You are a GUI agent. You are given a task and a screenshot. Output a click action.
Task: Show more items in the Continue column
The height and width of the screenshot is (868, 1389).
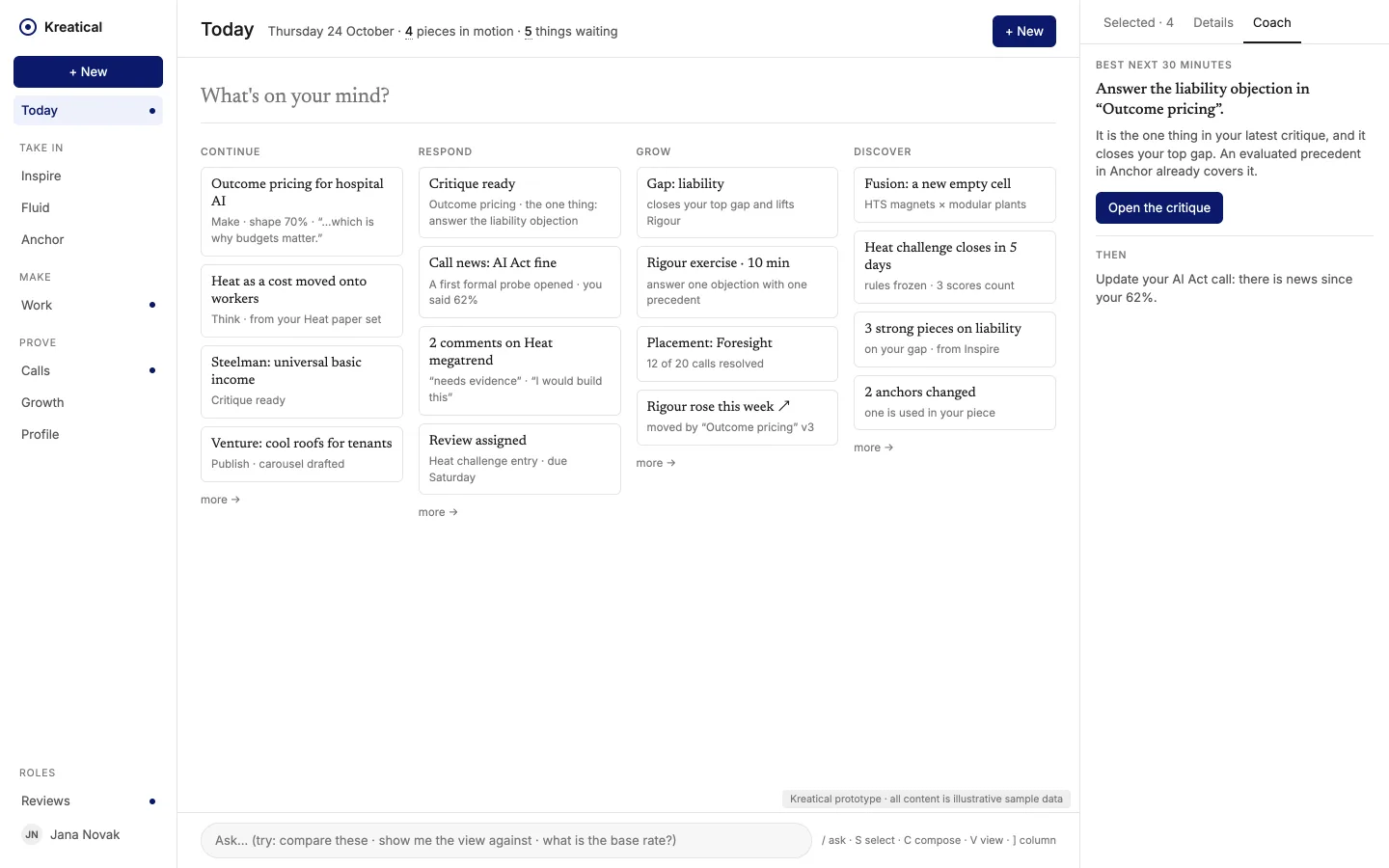click(x=221, y=500)
